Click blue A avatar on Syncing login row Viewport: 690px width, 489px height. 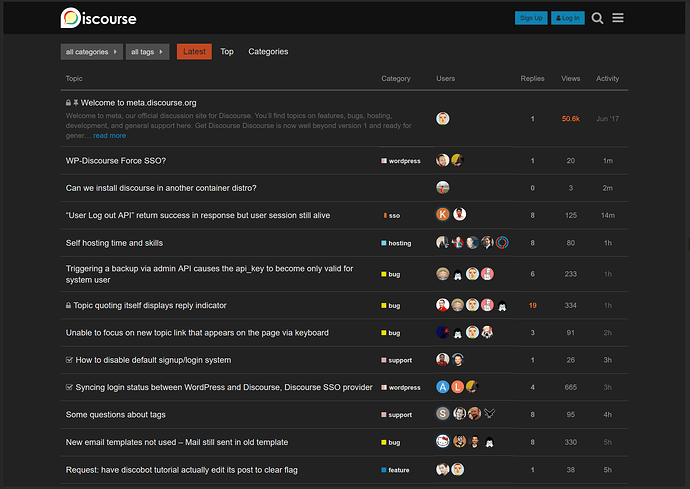[x=443, y=387]
